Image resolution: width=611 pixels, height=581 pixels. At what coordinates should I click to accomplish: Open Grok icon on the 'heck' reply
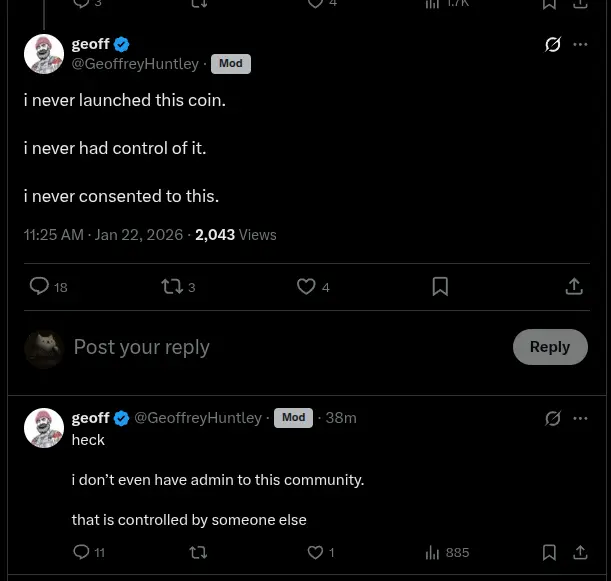coord(553,418)
